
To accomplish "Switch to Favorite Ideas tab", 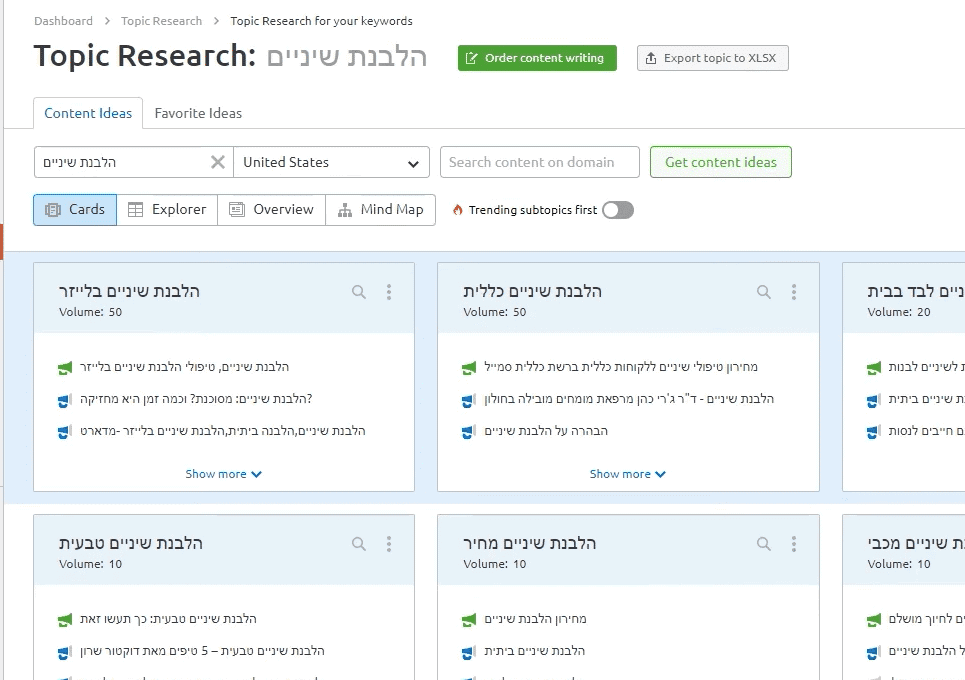I will click(198, 113).
